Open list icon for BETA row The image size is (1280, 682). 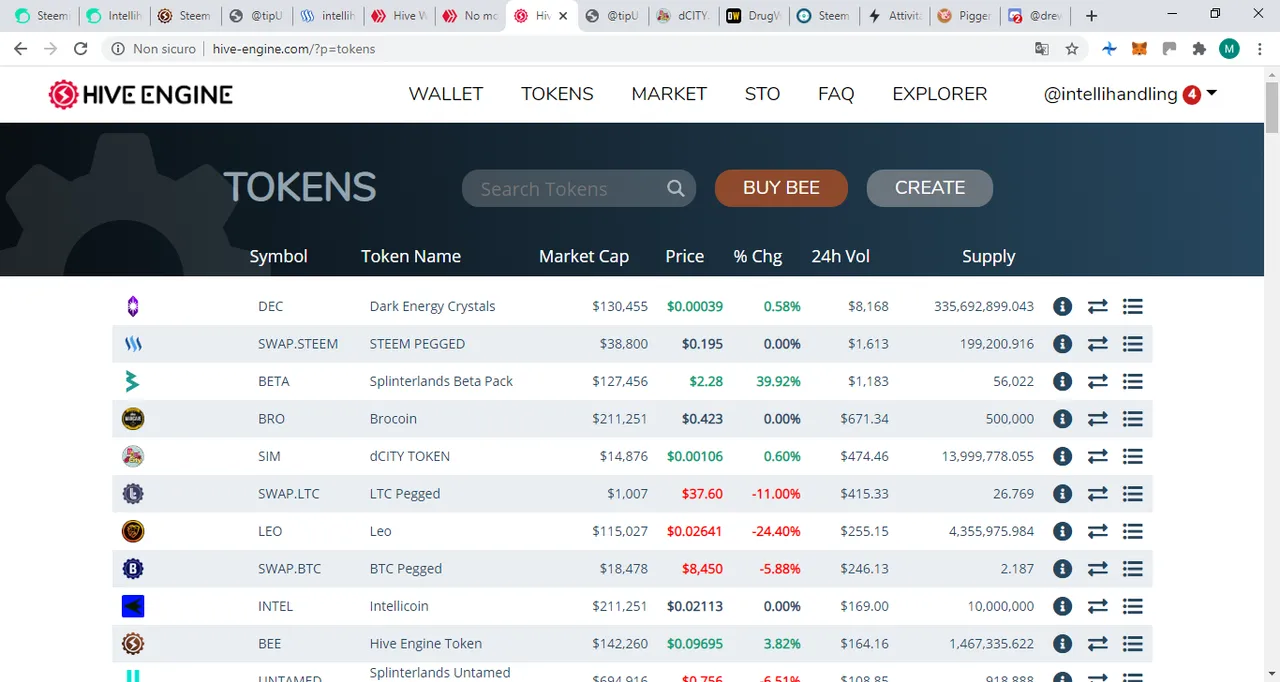coord(1132,381)
